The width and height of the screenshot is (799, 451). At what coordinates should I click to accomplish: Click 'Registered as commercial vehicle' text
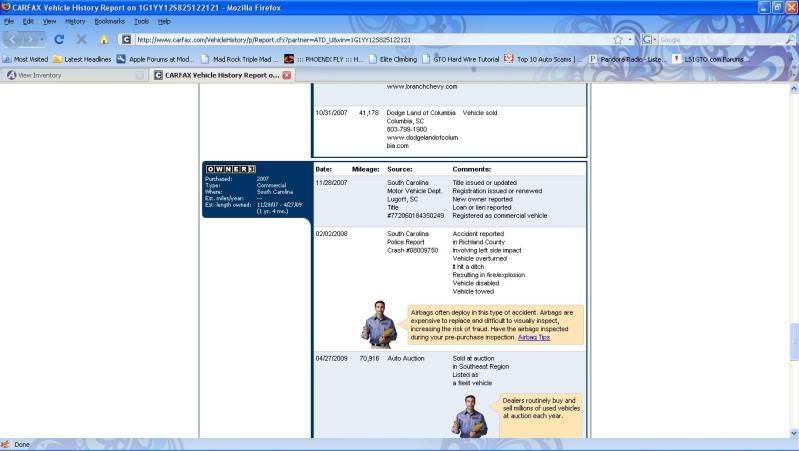(499, 216)
